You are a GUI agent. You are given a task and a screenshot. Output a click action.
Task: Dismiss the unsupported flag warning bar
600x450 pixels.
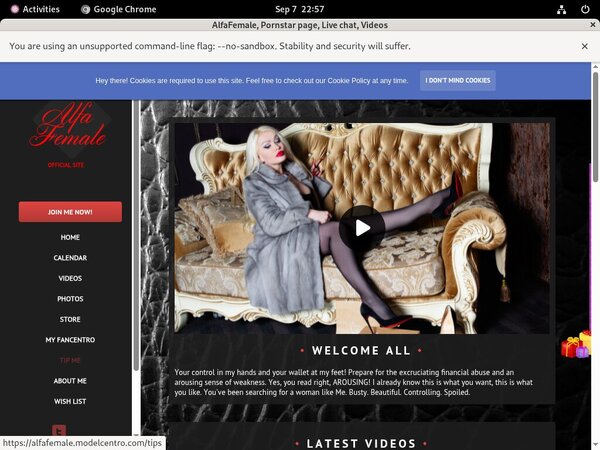[x=584, y=46]
